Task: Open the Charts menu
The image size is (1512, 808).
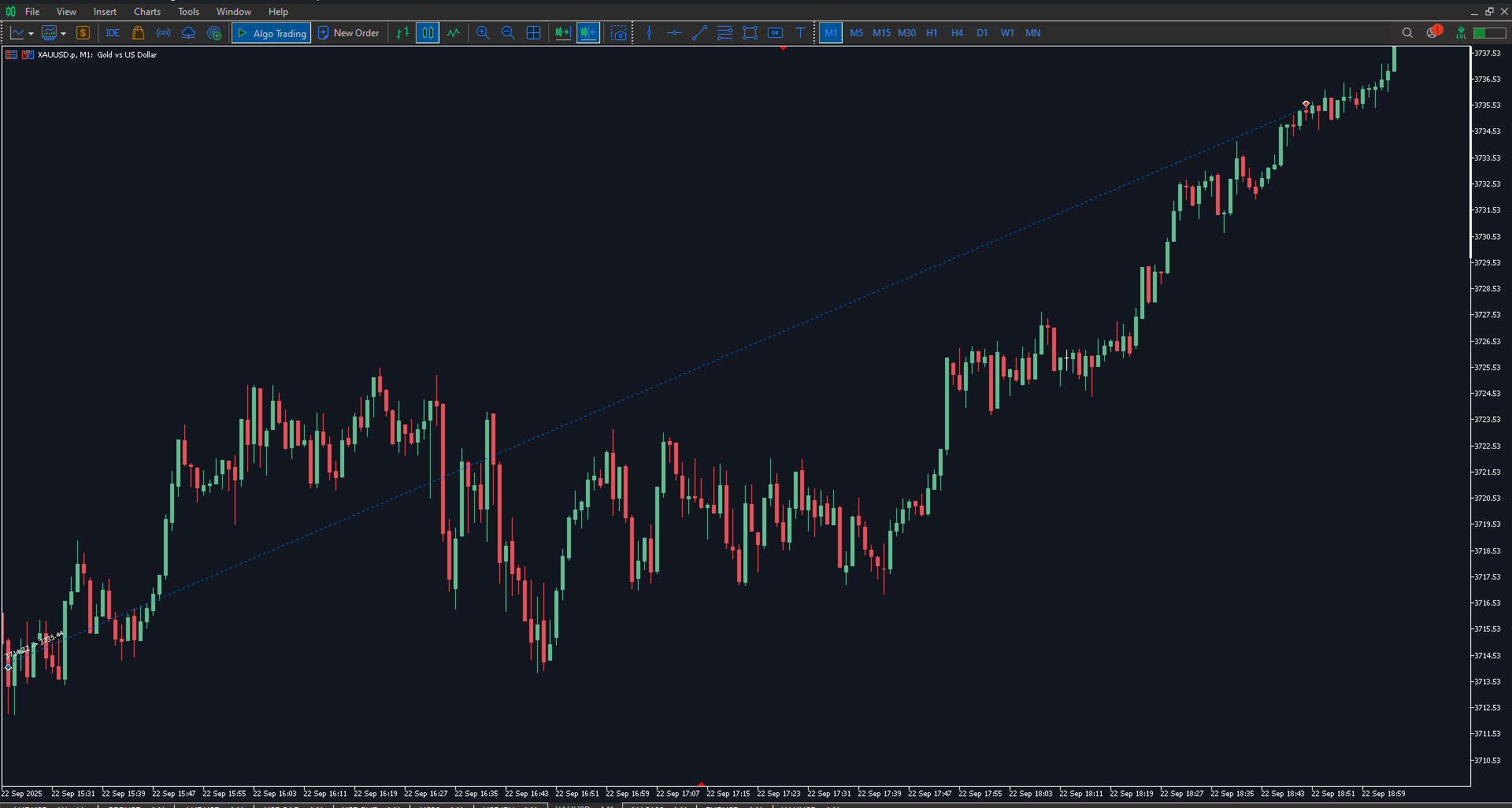Action: click(x=146, y=12)
